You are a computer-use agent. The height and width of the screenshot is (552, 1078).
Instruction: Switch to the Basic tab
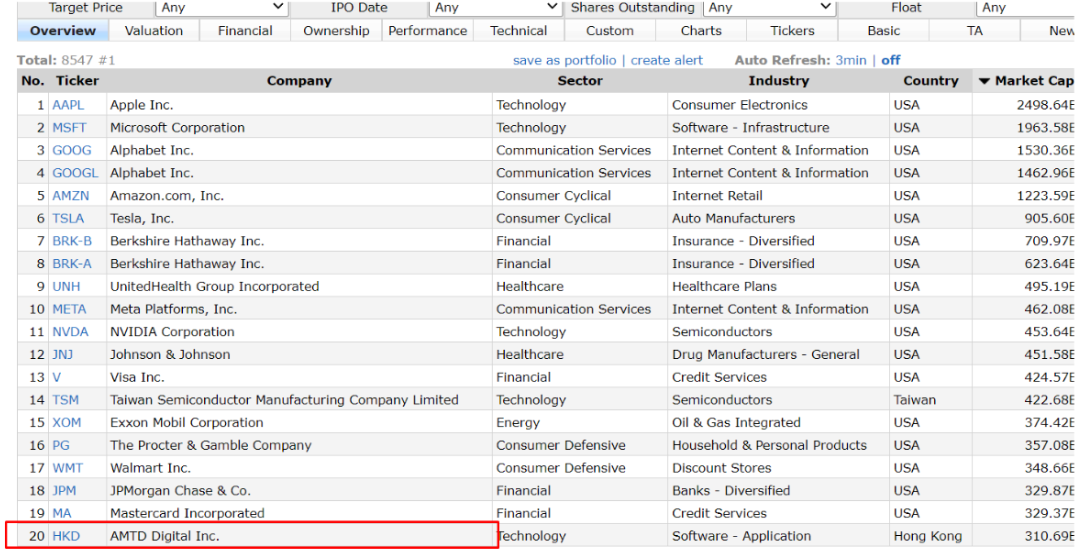click(883, 31)
